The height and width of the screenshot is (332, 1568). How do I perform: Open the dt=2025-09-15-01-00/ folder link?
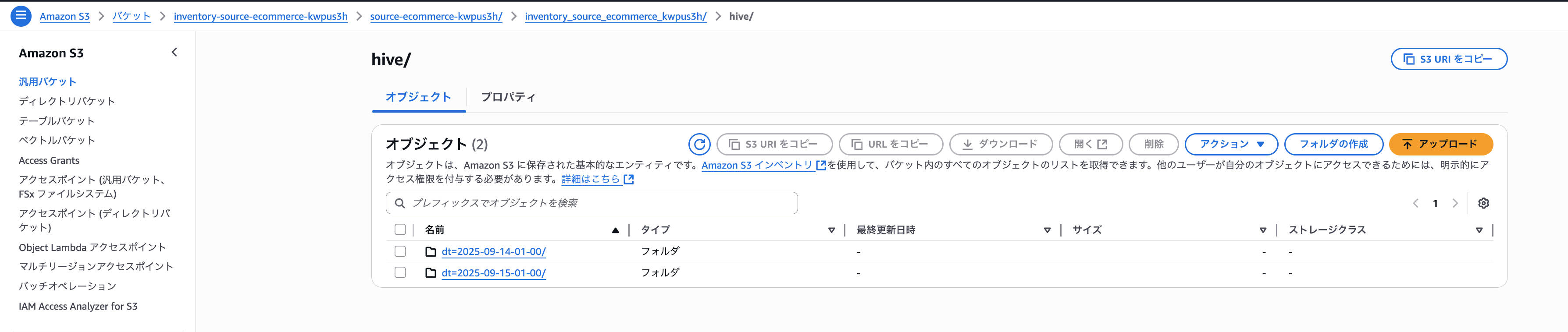click(494, 274)
